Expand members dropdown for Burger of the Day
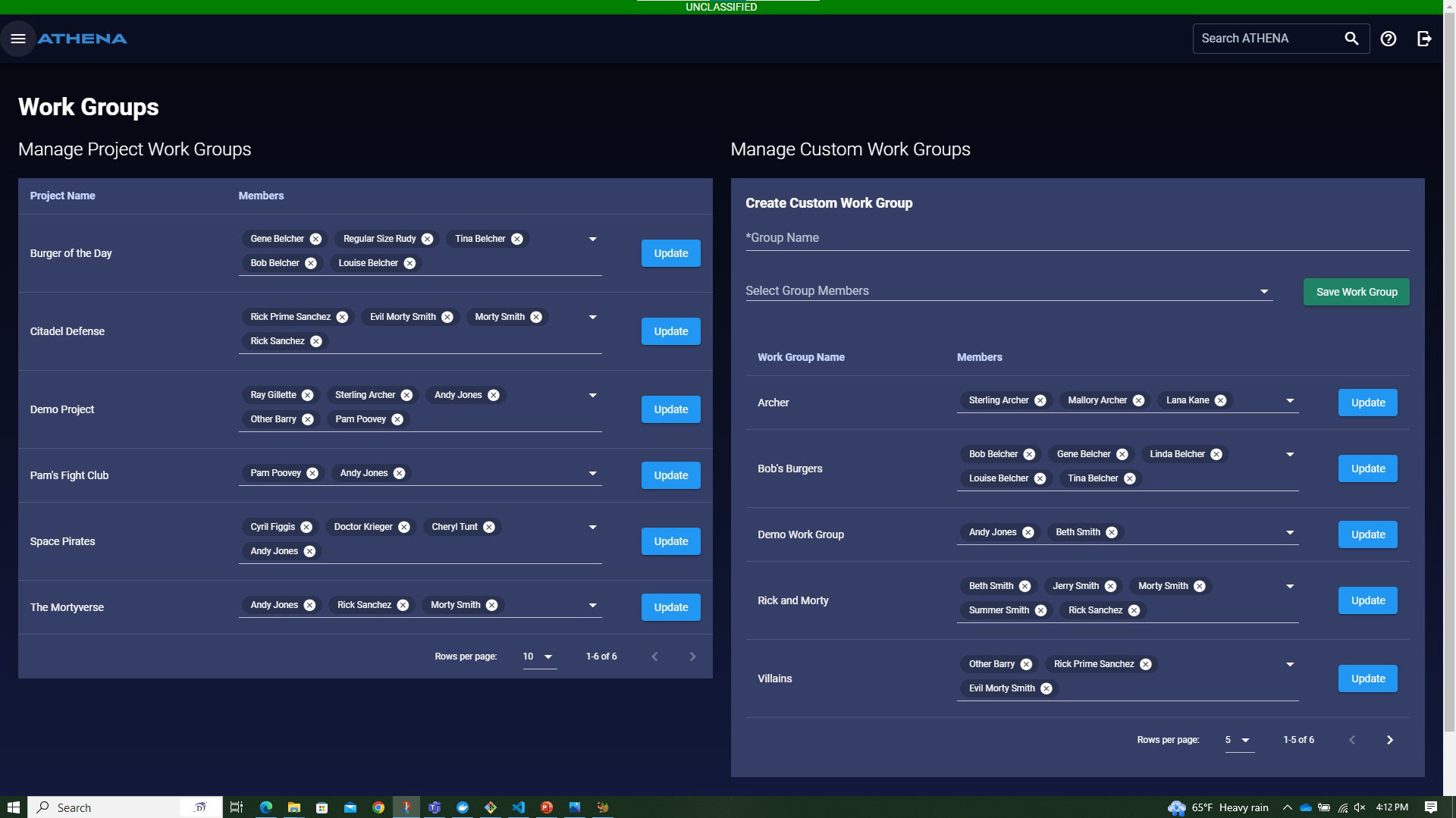Screen dimensions: 1456x818 [592, 239]
